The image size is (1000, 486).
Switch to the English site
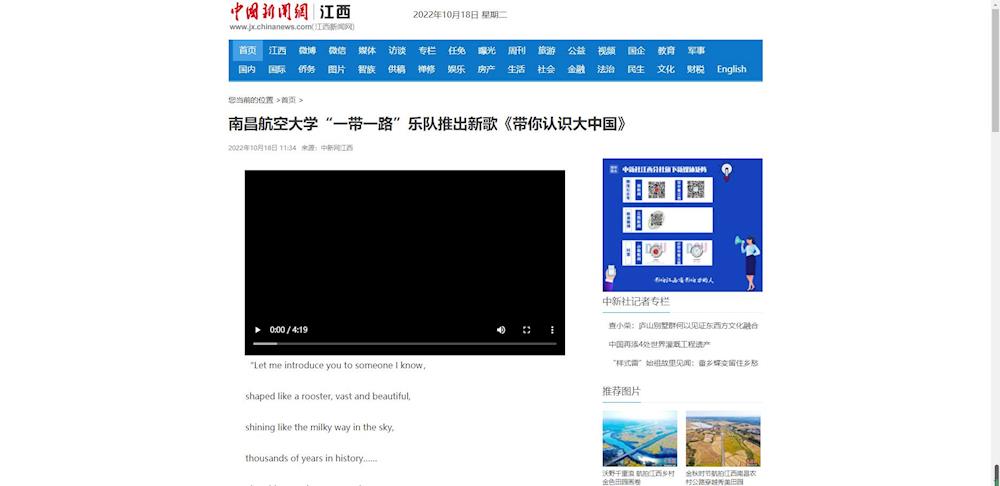coord(731,70)
